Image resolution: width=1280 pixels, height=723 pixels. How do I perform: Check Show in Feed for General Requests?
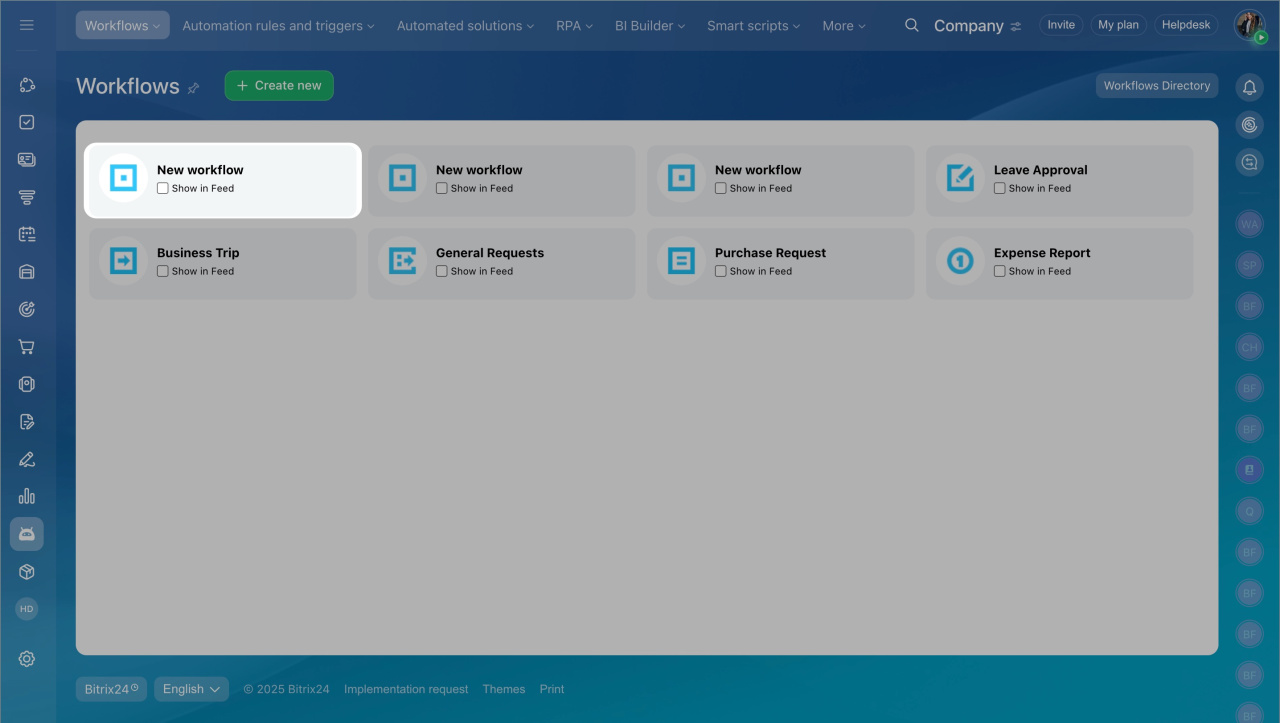tap(442, 271)
